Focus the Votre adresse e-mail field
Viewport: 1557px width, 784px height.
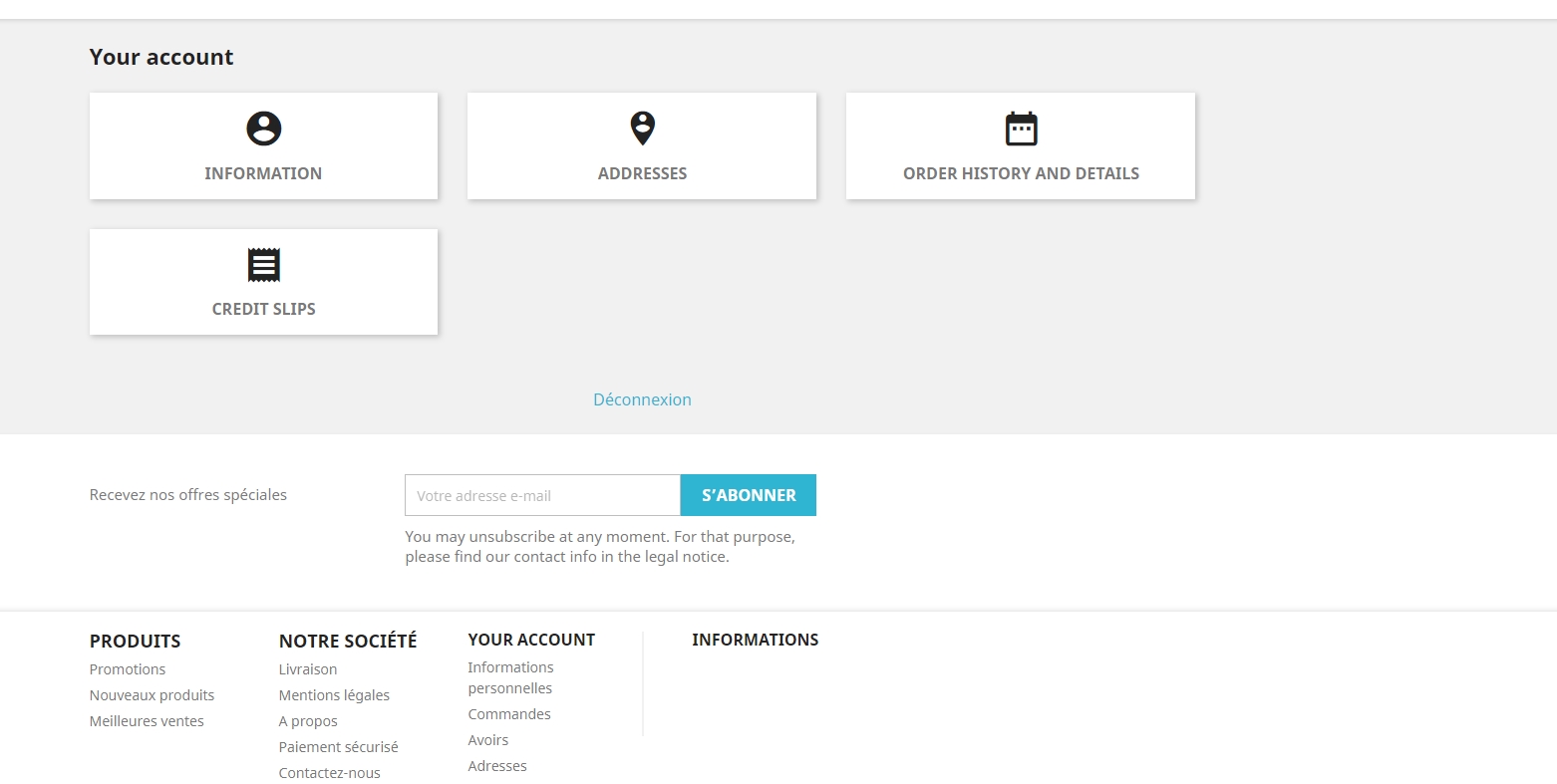click(542, 495)
